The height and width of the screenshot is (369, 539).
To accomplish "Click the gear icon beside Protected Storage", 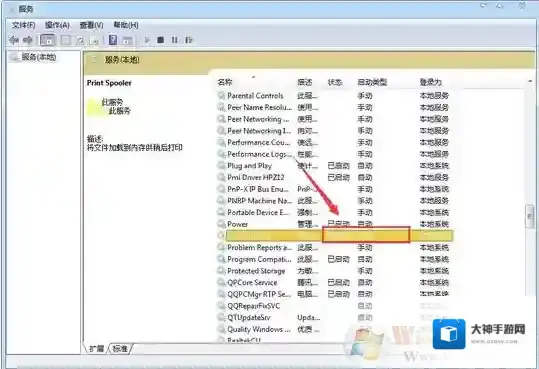I will pyautogui.click(x=221, y=271).
